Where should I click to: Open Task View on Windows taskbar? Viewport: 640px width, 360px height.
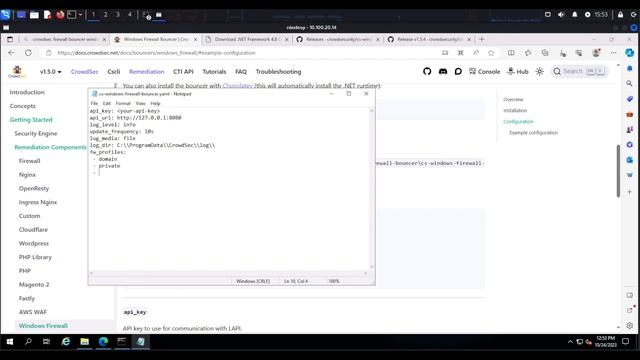pos(47,342)
